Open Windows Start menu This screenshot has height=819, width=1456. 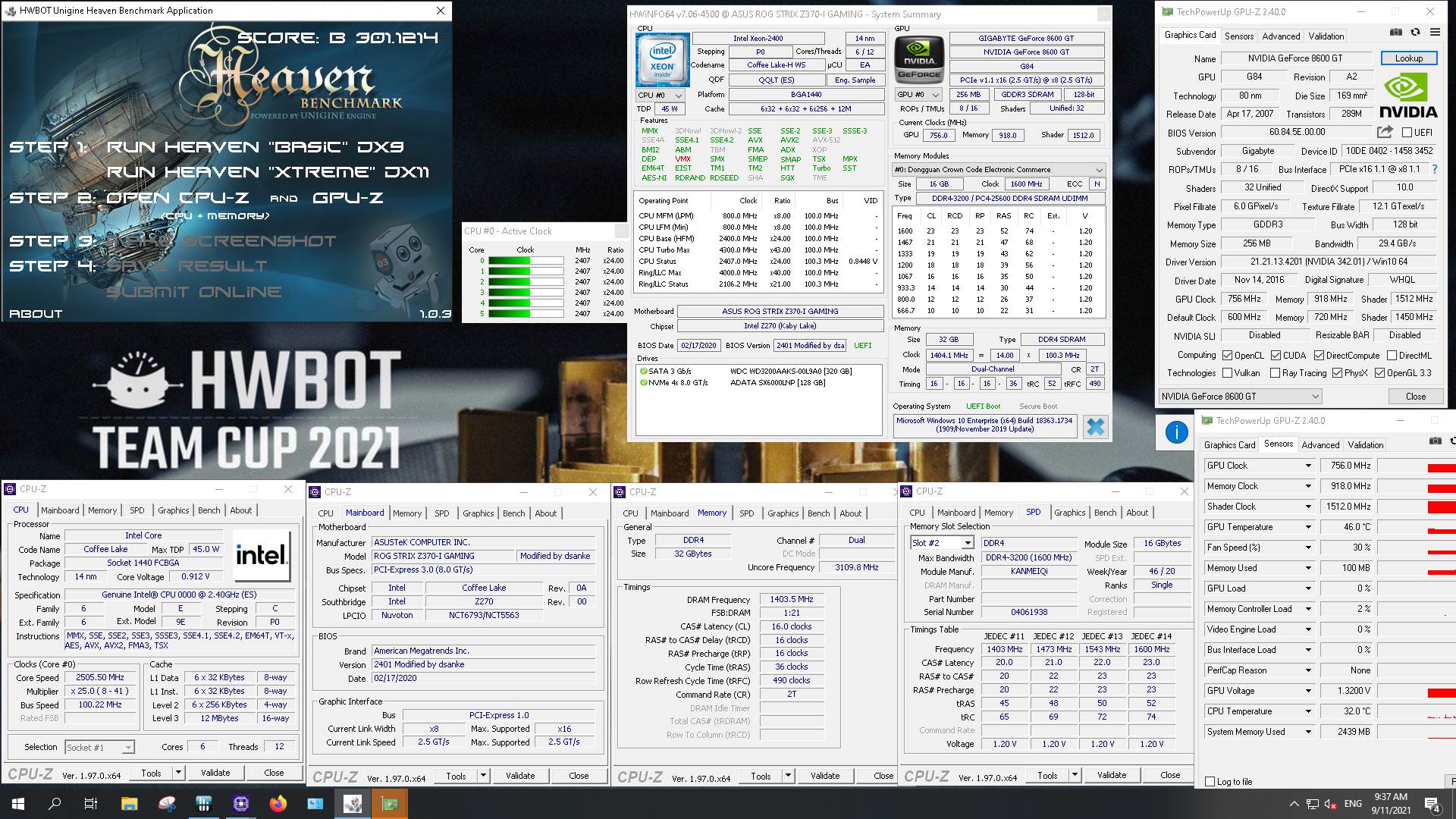click(x=18, y=804)
